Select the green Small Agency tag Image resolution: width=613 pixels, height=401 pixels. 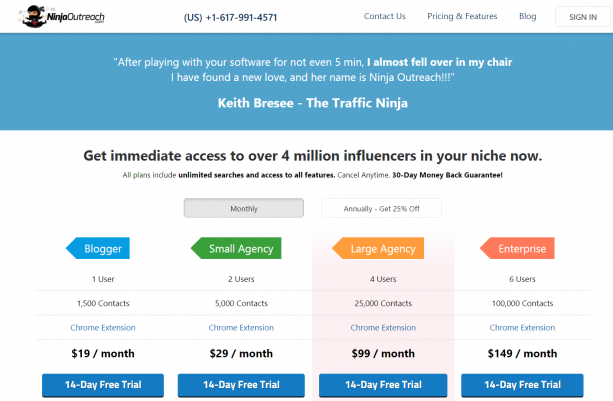click(236, 248)
